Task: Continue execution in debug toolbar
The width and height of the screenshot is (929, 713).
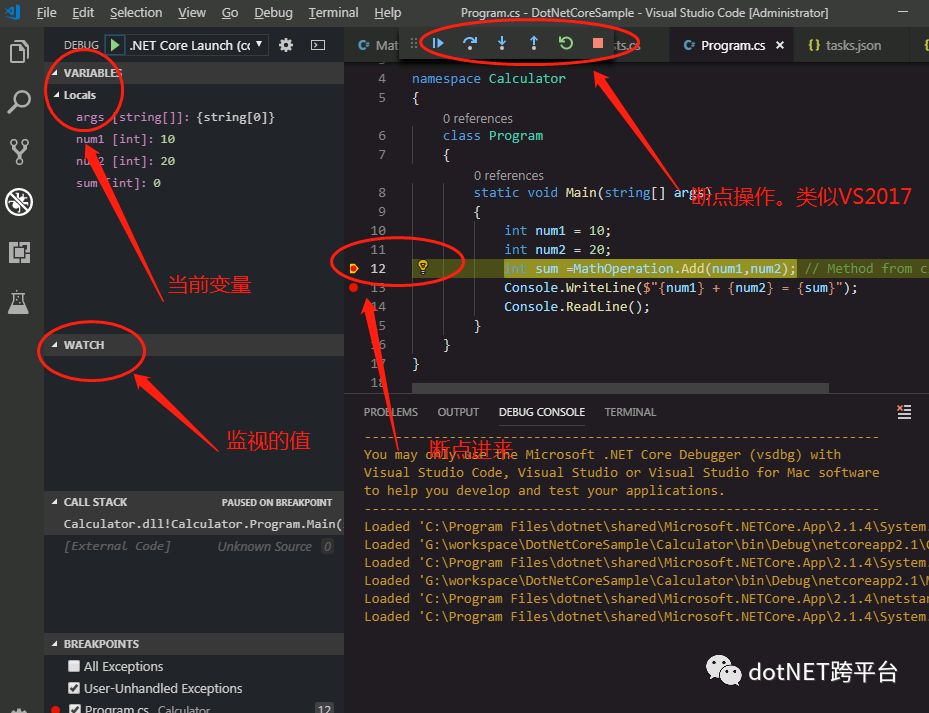Action: point(438,43)
